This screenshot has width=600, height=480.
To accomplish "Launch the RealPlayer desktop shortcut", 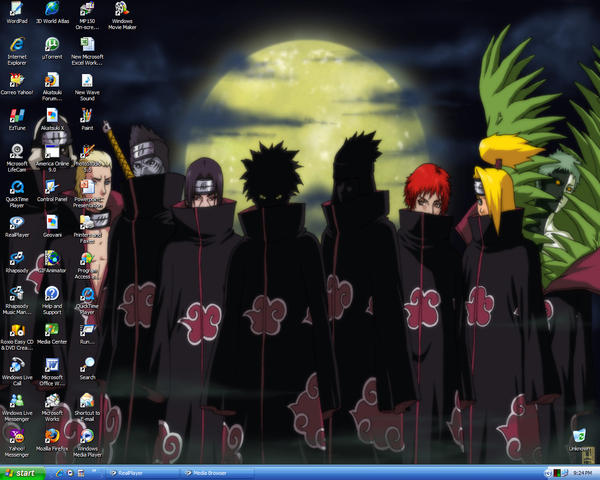I will pyautogui.click(x=17, y=226).
